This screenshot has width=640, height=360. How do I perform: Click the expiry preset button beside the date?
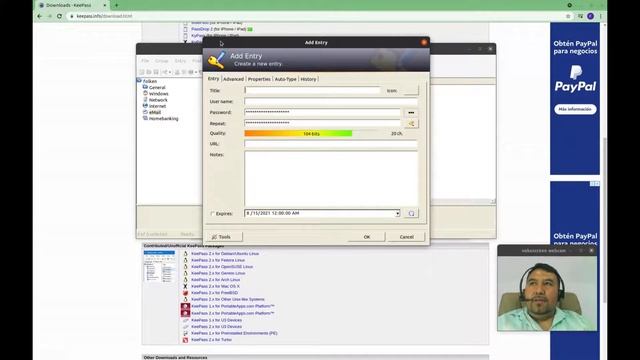(x=411, y=213)
